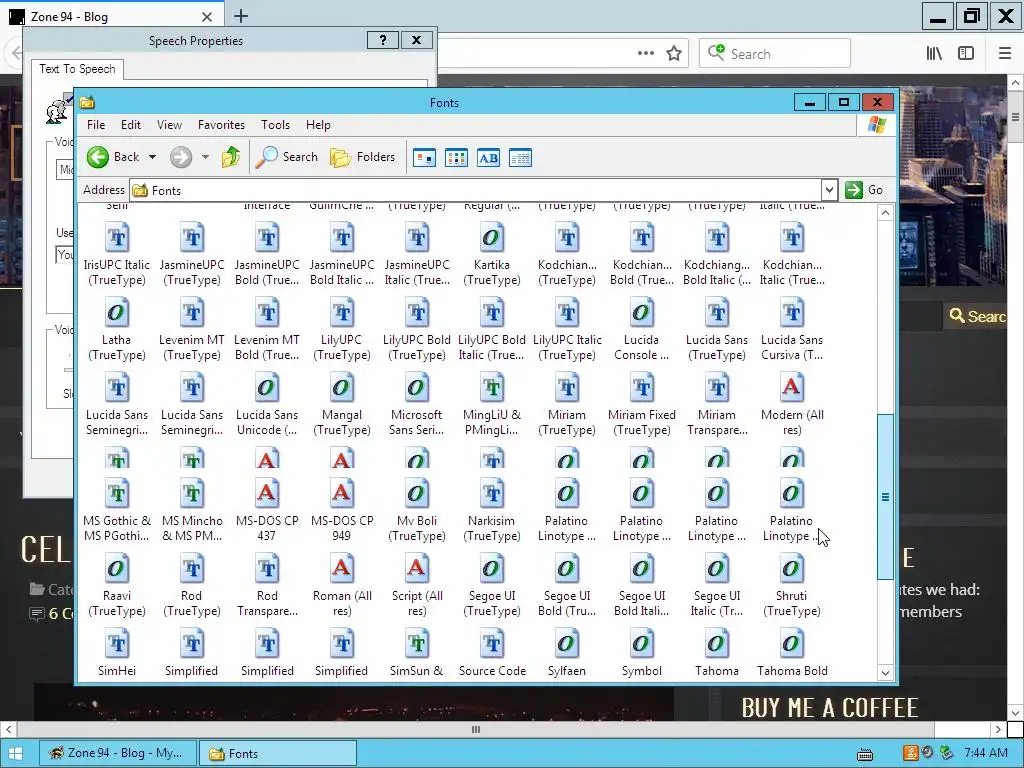Open the Search pane in Fonts window
The width and height of the screenshot is (1024, 768).
pyautogui.click(x=287, y=157)
